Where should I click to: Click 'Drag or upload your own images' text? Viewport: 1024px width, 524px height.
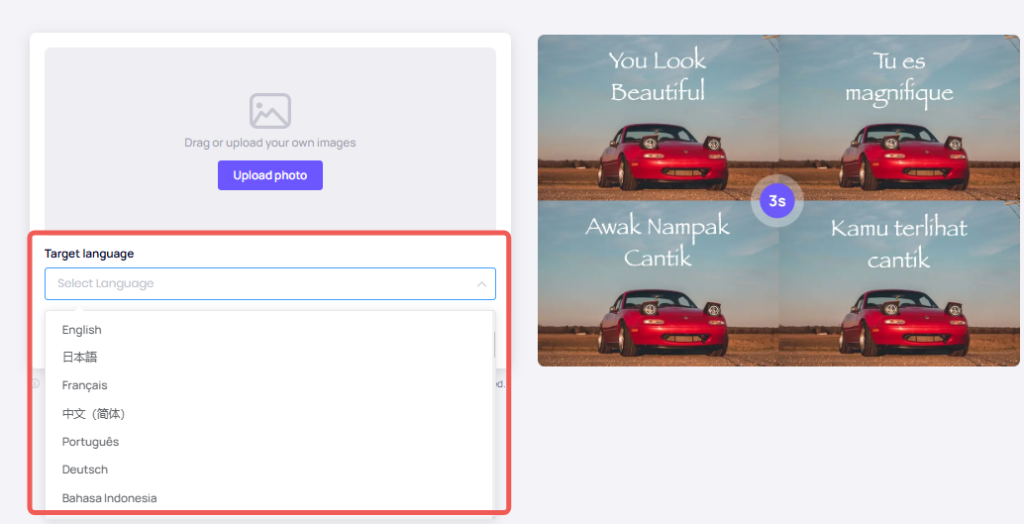[x=270, y=142]
